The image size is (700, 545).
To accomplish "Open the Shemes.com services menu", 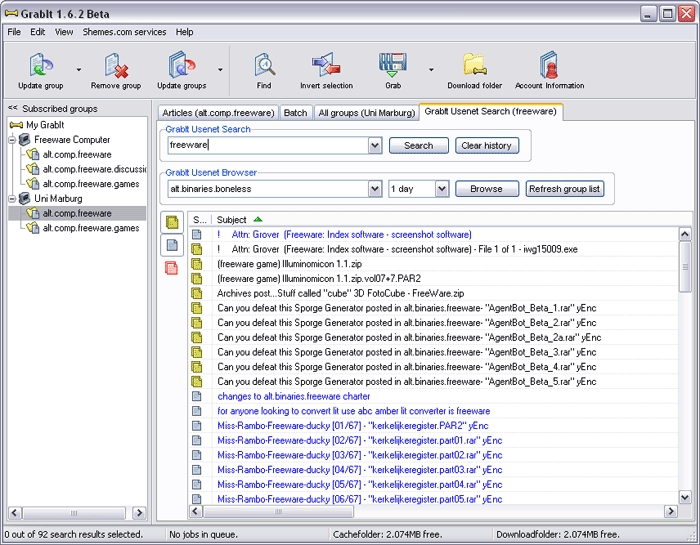I will [x=124, y=32].
